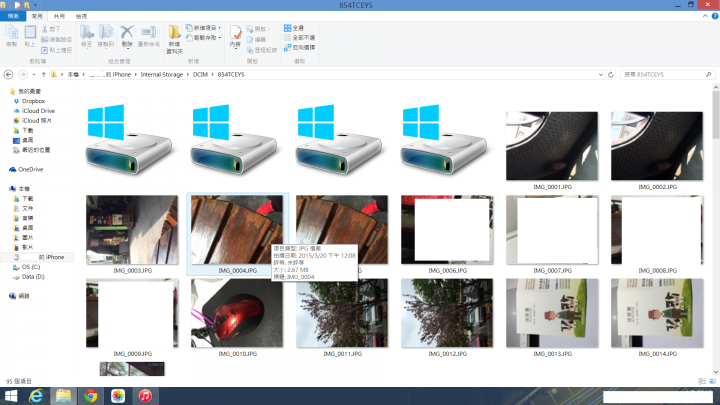Open History (歷程記錄) in the ribbon

coord(262,50)
